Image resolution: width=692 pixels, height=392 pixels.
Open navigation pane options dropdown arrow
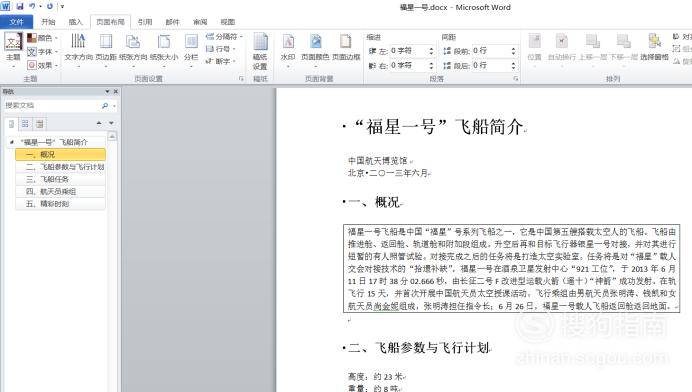click(x=107, y=91)
